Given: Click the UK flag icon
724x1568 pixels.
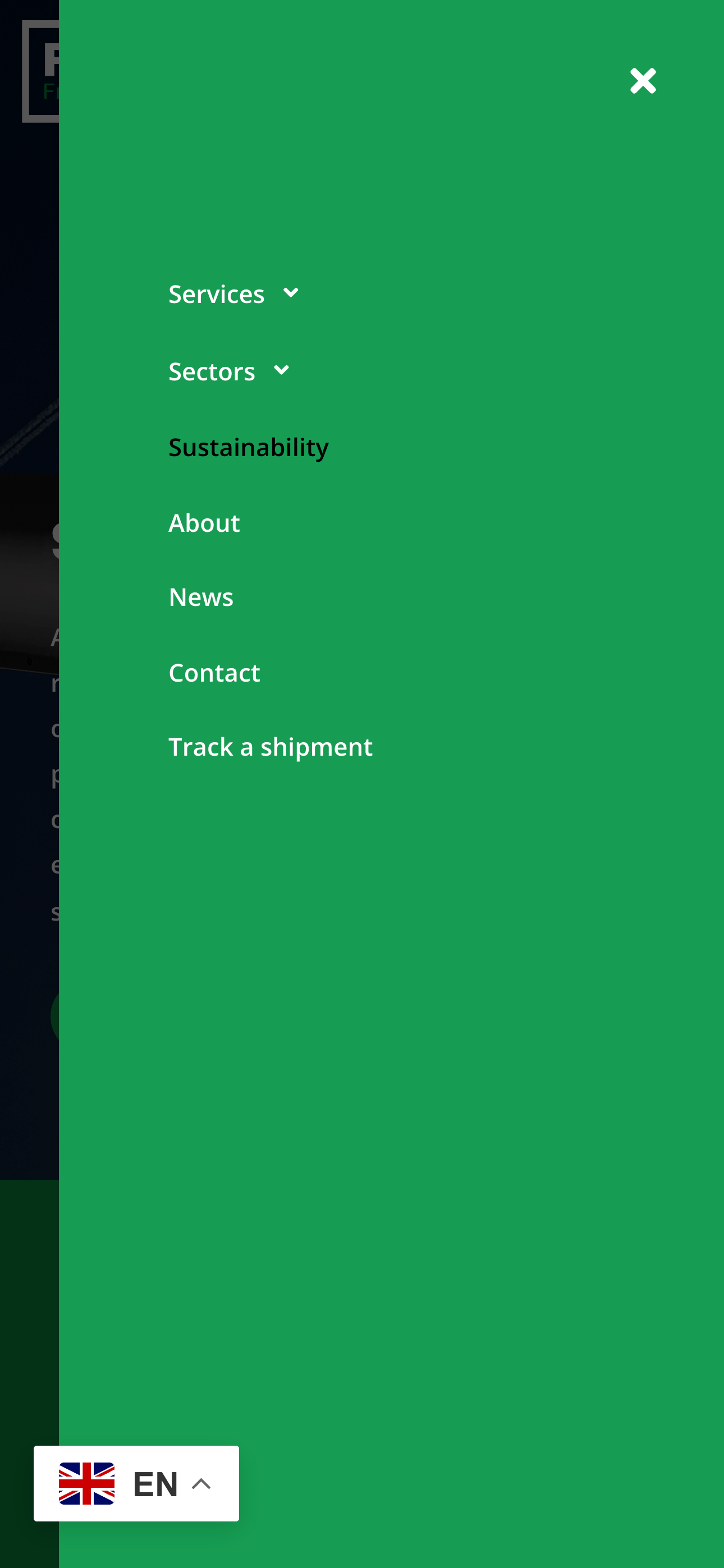Looking at the screenshot, I should pyautogui.click(x=86, y=1483).
